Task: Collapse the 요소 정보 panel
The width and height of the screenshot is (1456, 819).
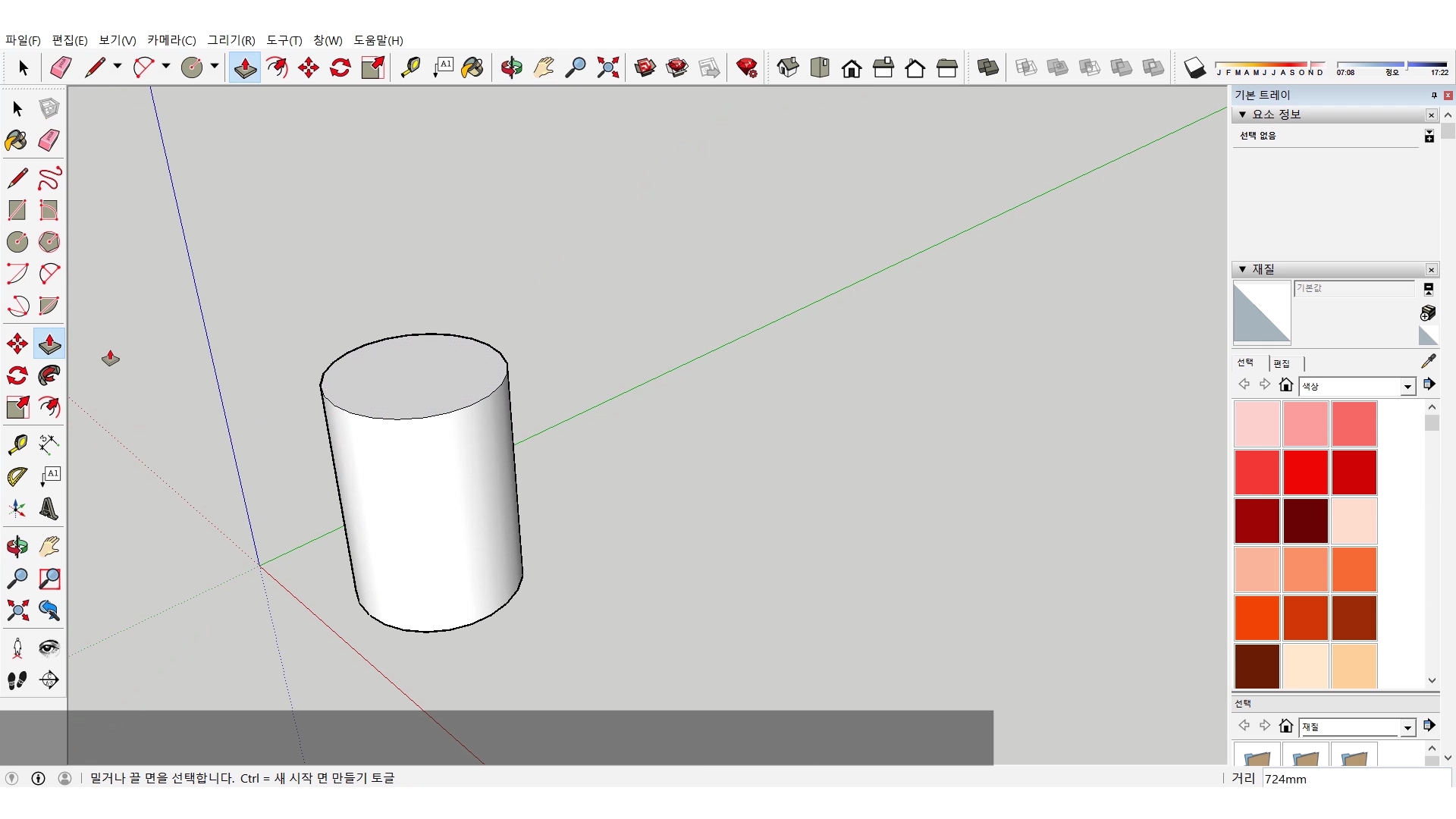Action: [1242, 115]
